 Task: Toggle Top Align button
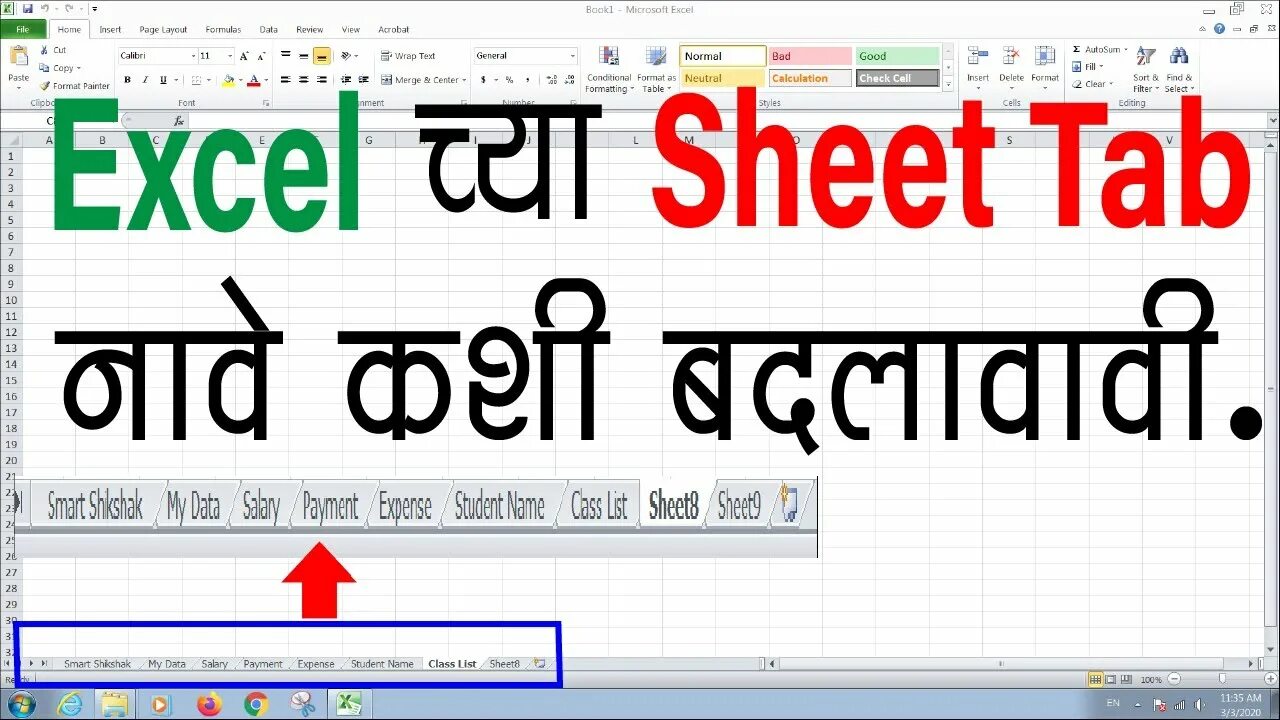[x=286, y=56]
